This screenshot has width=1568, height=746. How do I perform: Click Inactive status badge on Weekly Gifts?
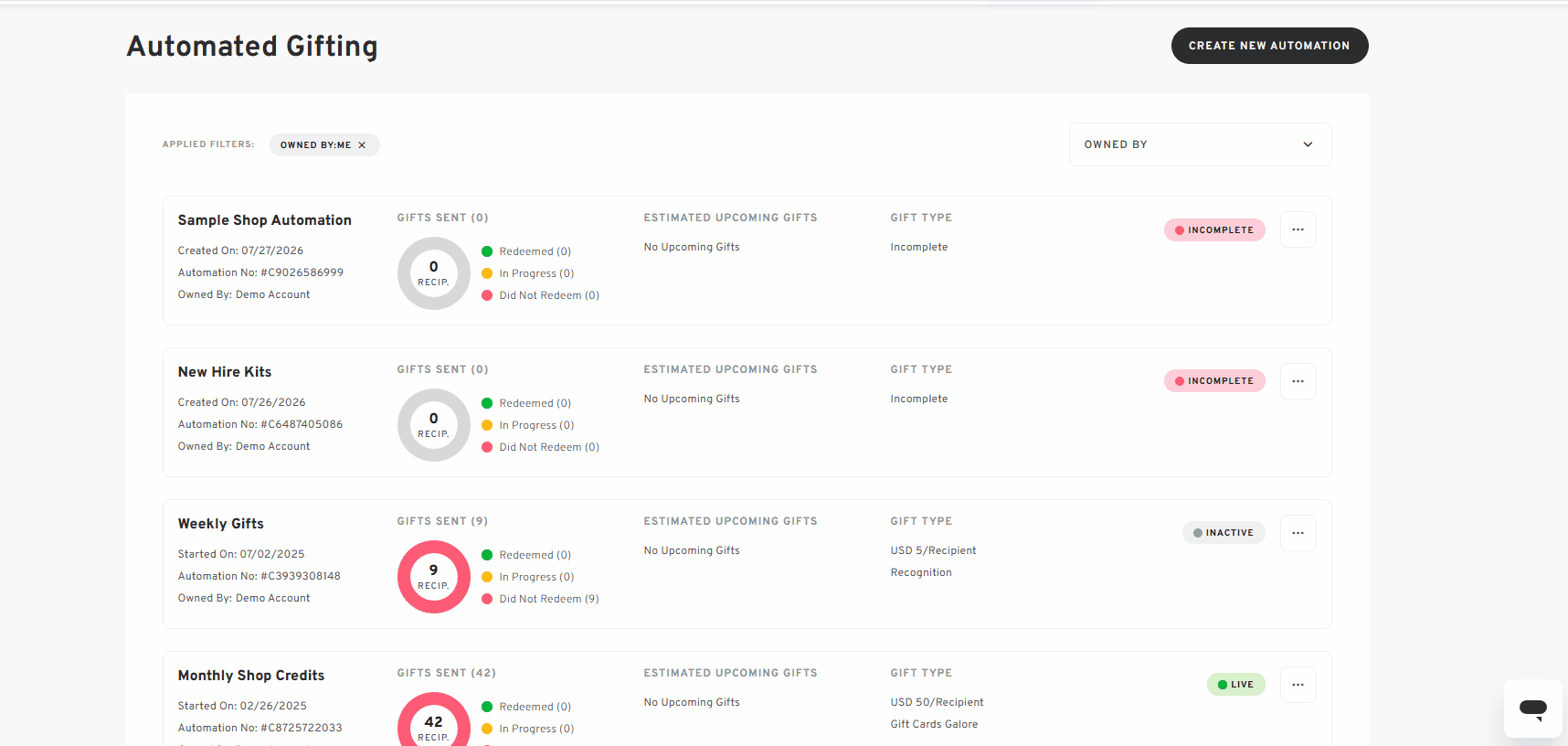tap(1224, 533)
